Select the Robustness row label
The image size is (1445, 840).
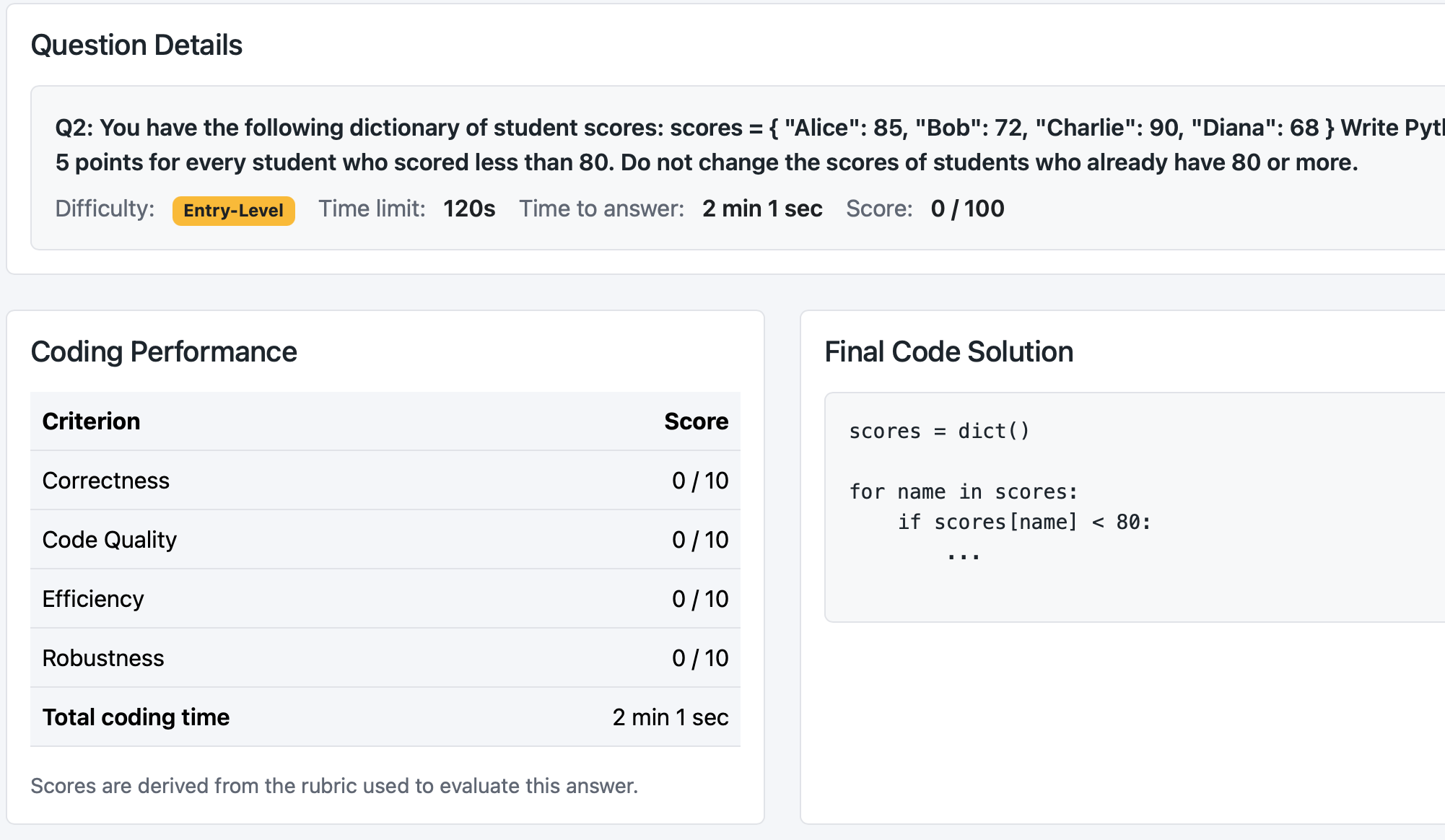(103, 658)
